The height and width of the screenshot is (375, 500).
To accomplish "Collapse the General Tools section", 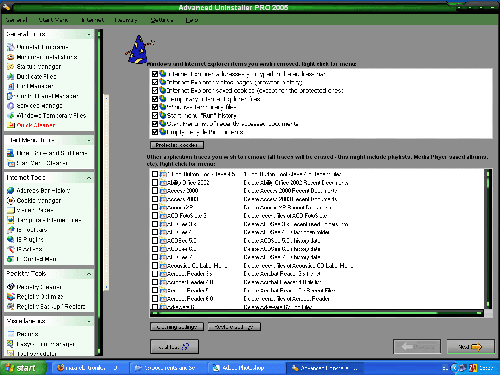I will coord(89,34).
